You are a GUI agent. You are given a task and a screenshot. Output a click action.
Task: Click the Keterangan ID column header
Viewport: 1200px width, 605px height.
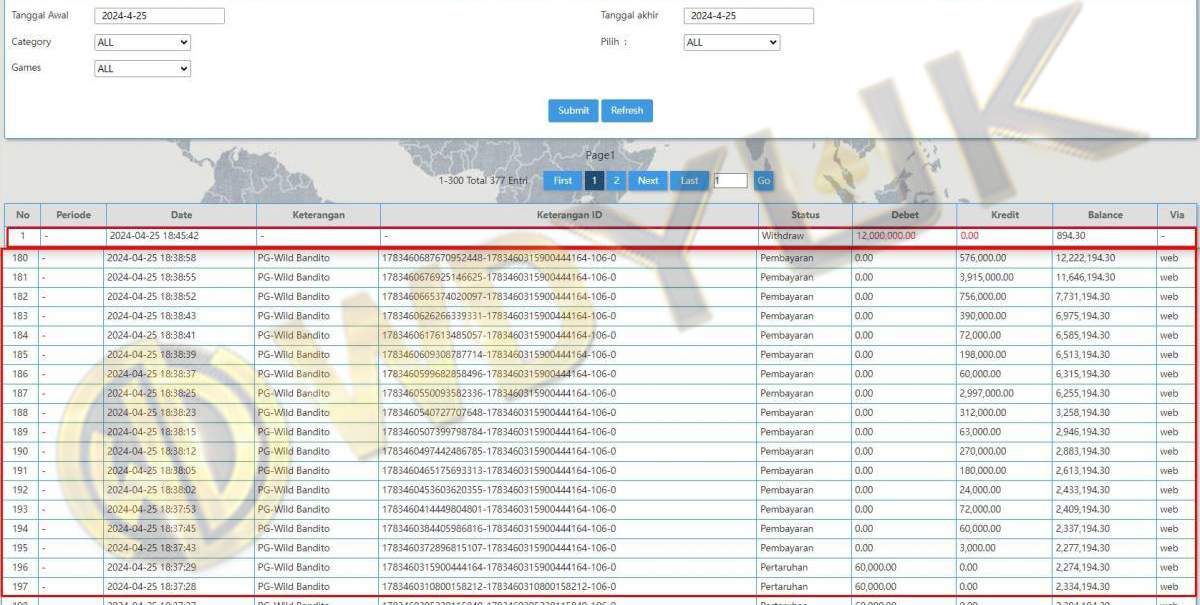tap(569, 215)
